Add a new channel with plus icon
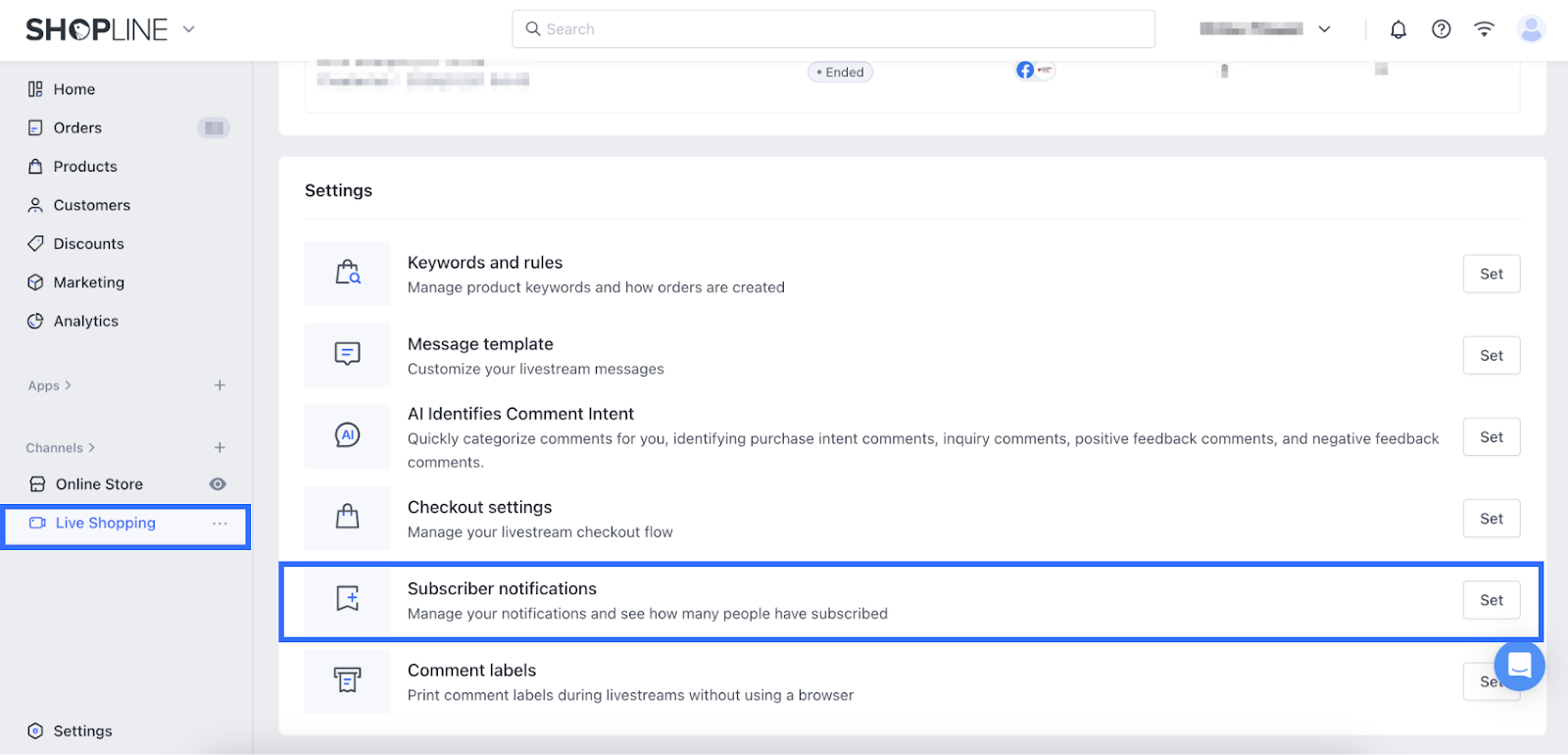This screenshot has height=755, width=1568. [220, 448]
